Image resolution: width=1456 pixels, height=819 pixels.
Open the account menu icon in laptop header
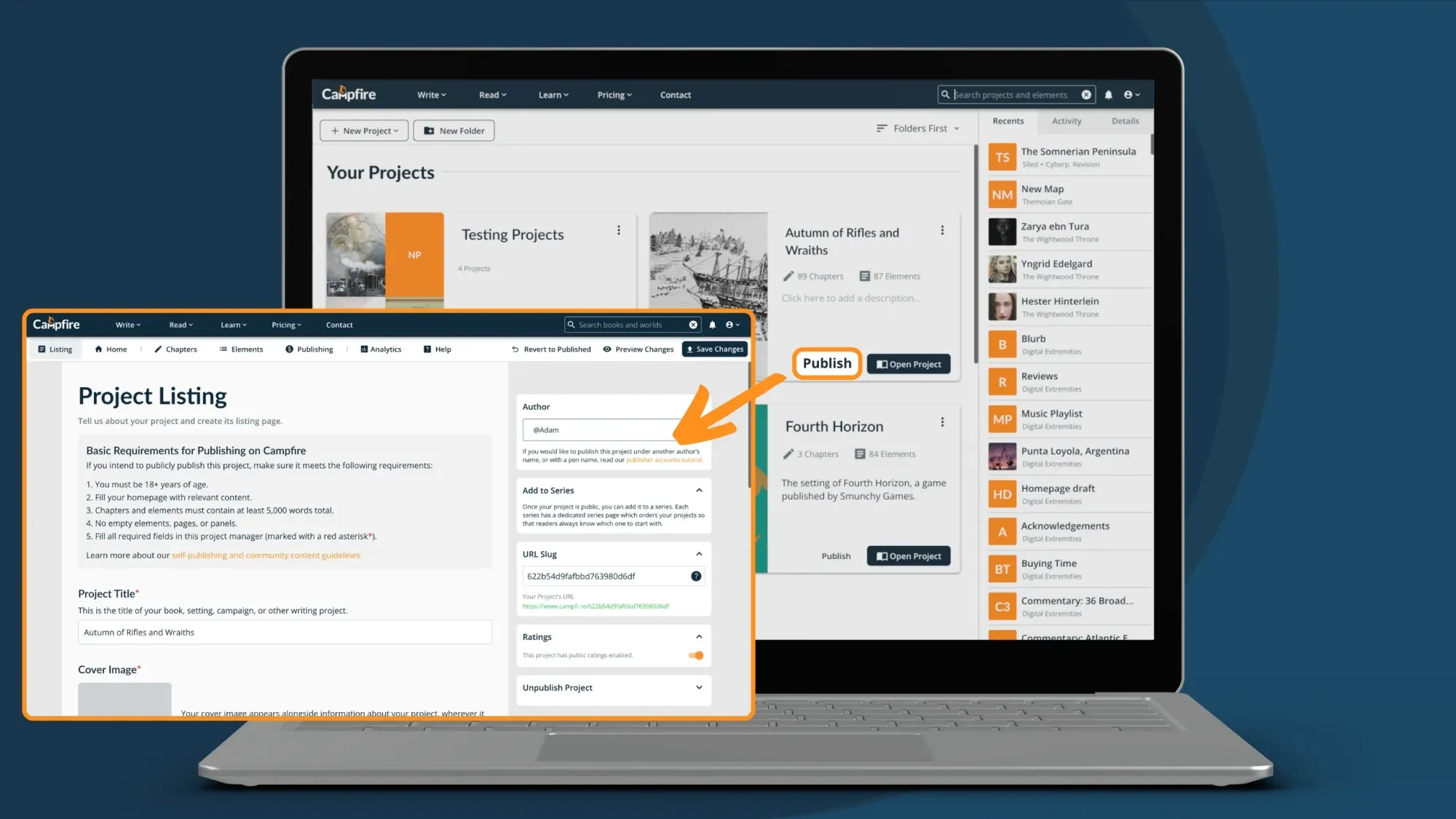point(1131,95)
